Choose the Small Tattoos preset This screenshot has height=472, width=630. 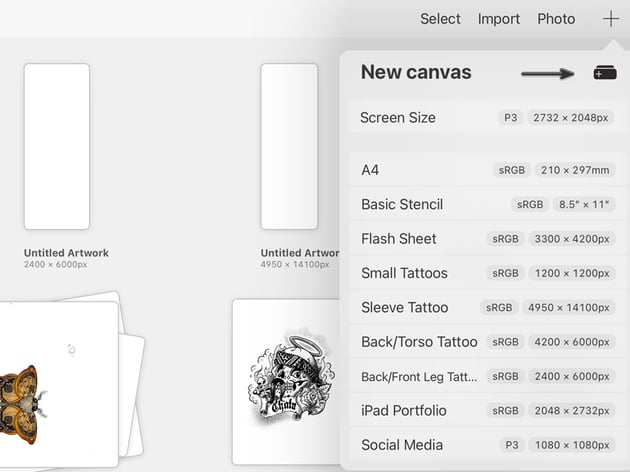(x=487, y=273)
